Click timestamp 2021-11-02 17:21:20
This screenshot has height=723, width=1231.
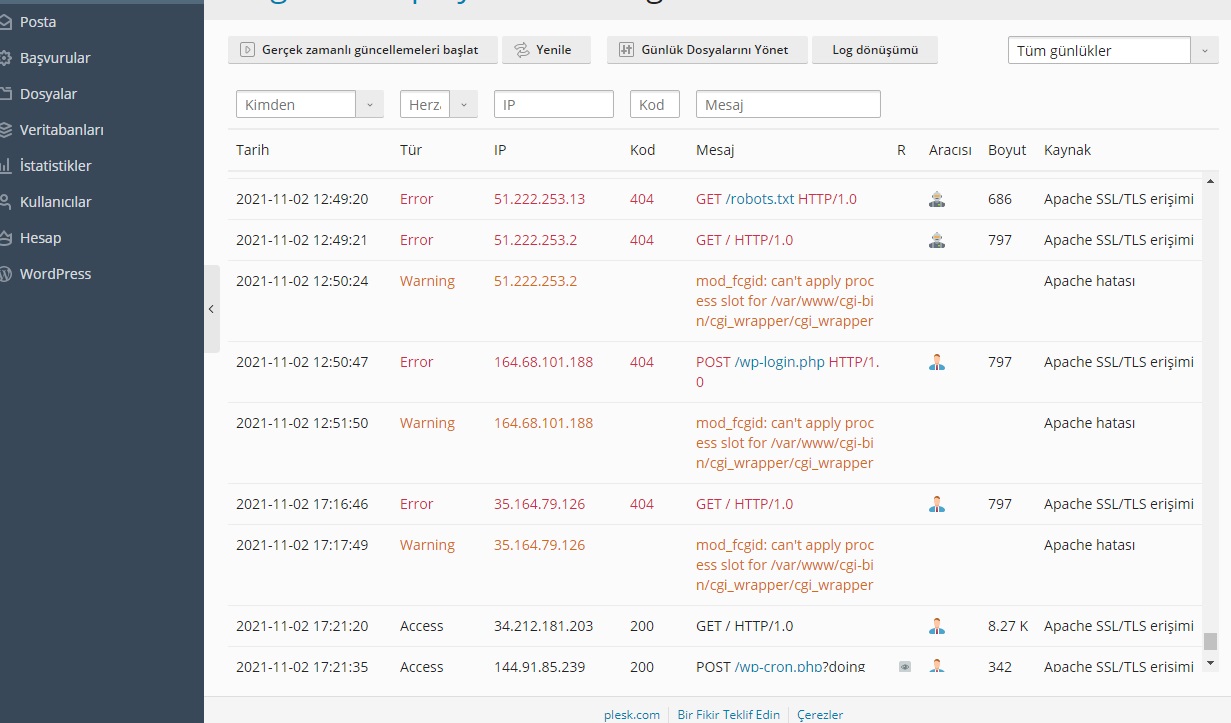[302, 626]
